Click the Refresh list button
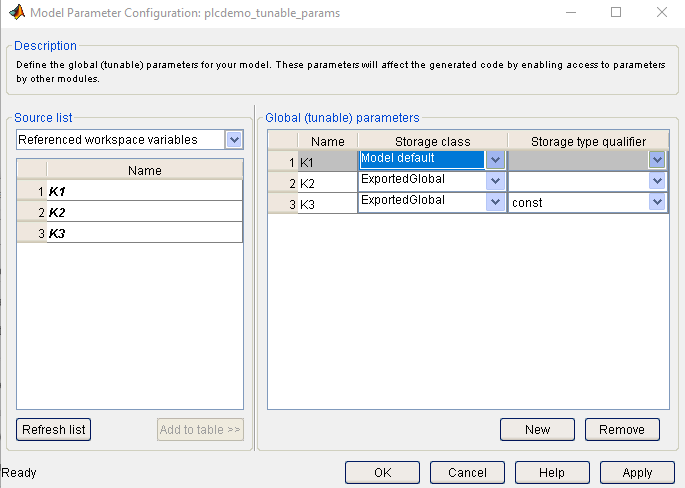 pyautogui.click(x=54, y=430)
